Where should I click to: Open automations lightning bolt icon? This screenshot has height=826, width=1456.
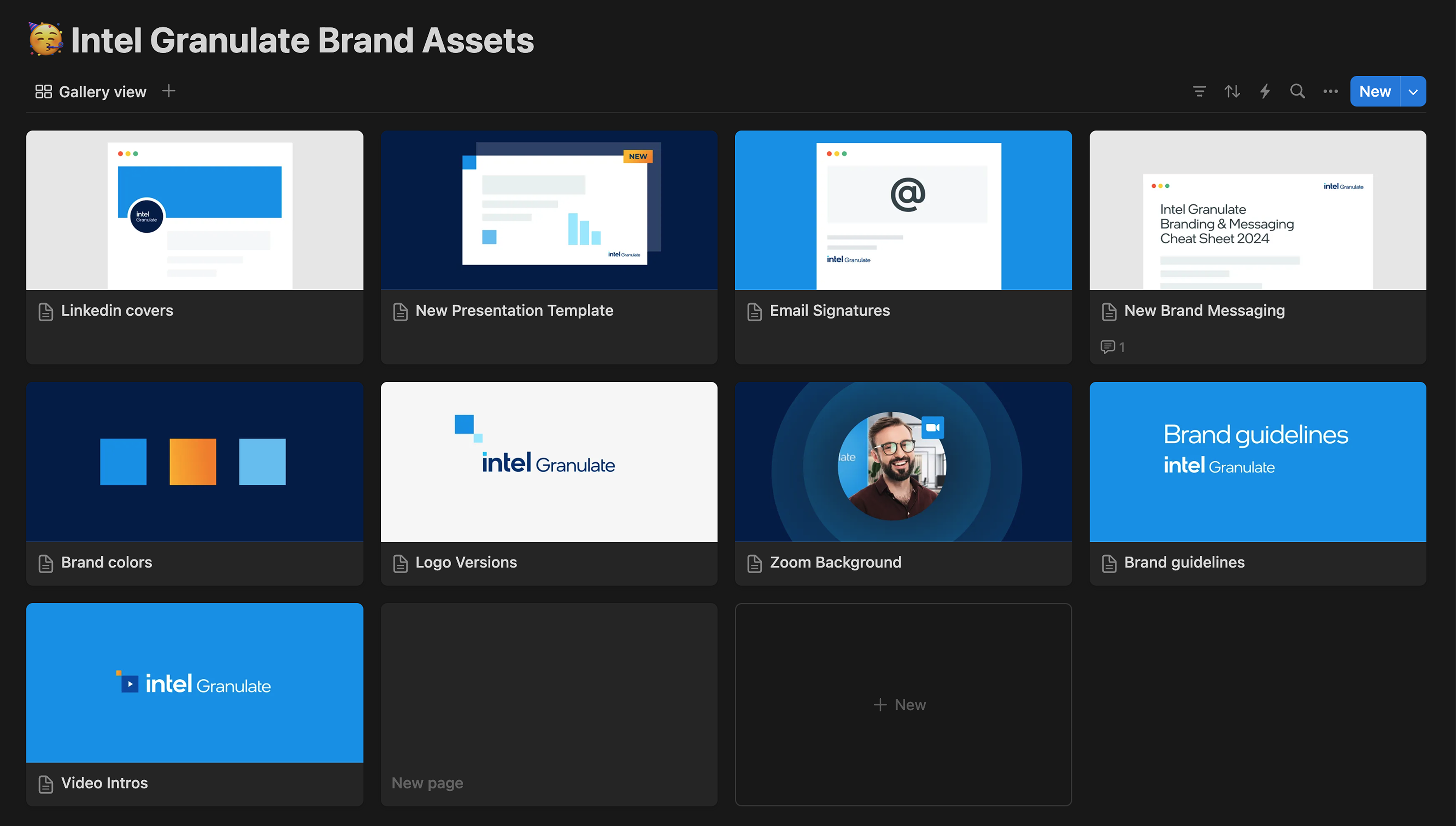1265,91
